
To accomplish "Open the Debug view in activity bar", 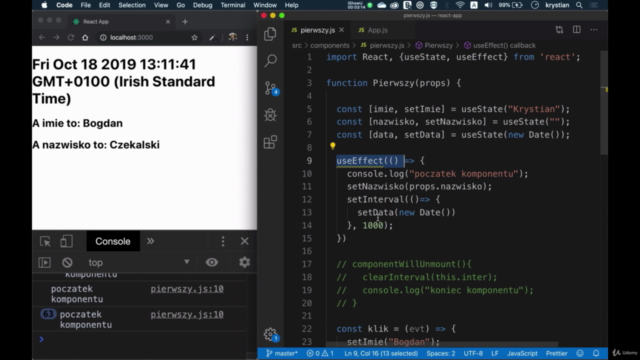I will [270, 115].
